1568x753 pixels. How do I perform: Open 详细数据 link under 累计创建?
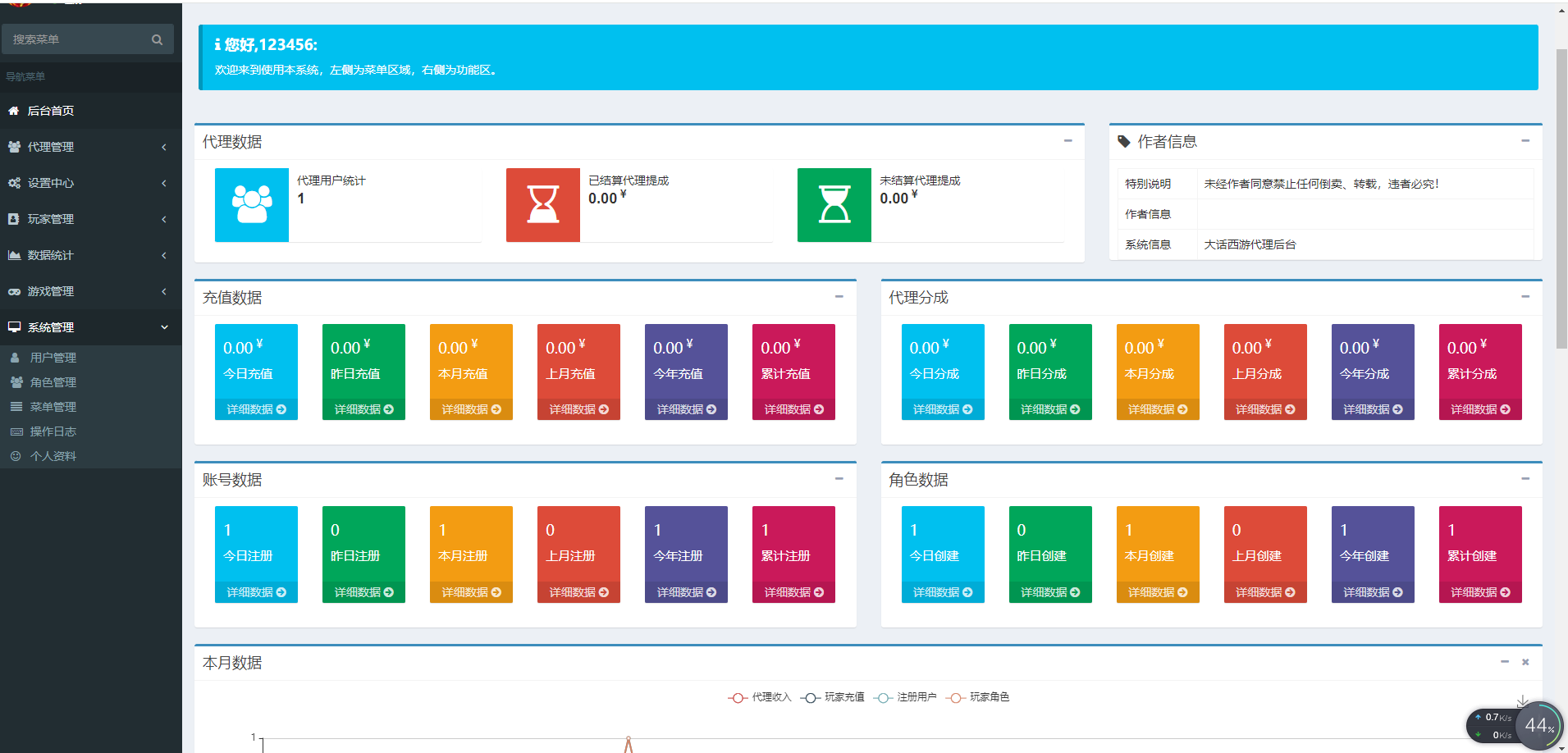coord(1479,592)
